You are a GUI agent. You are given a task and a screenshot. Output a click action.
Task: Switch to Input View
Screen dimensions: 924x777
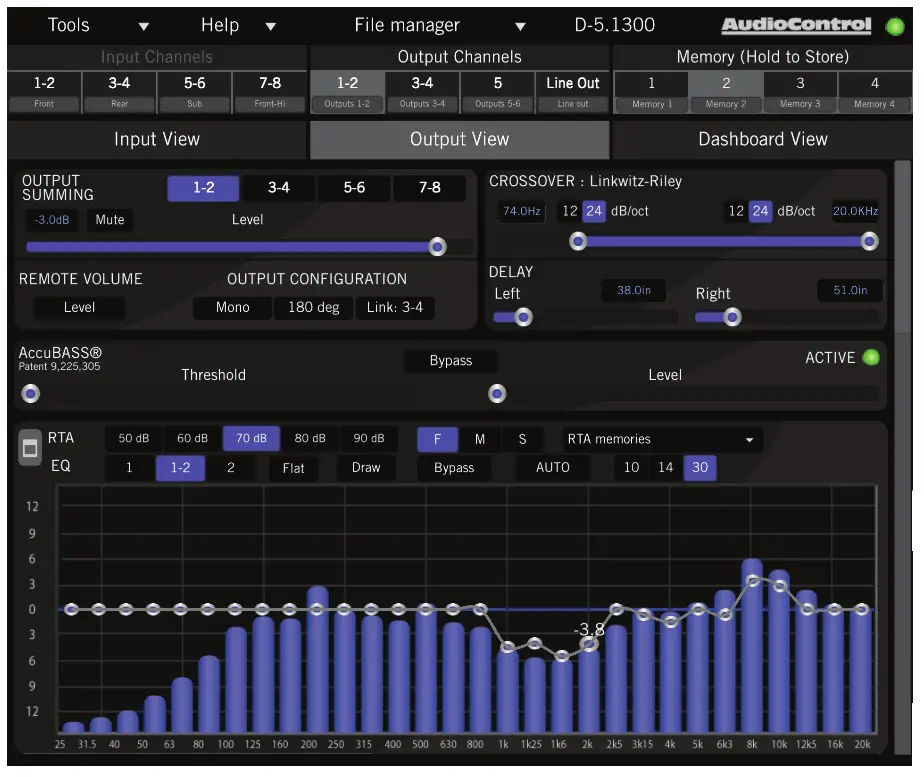tap(157, 140)
